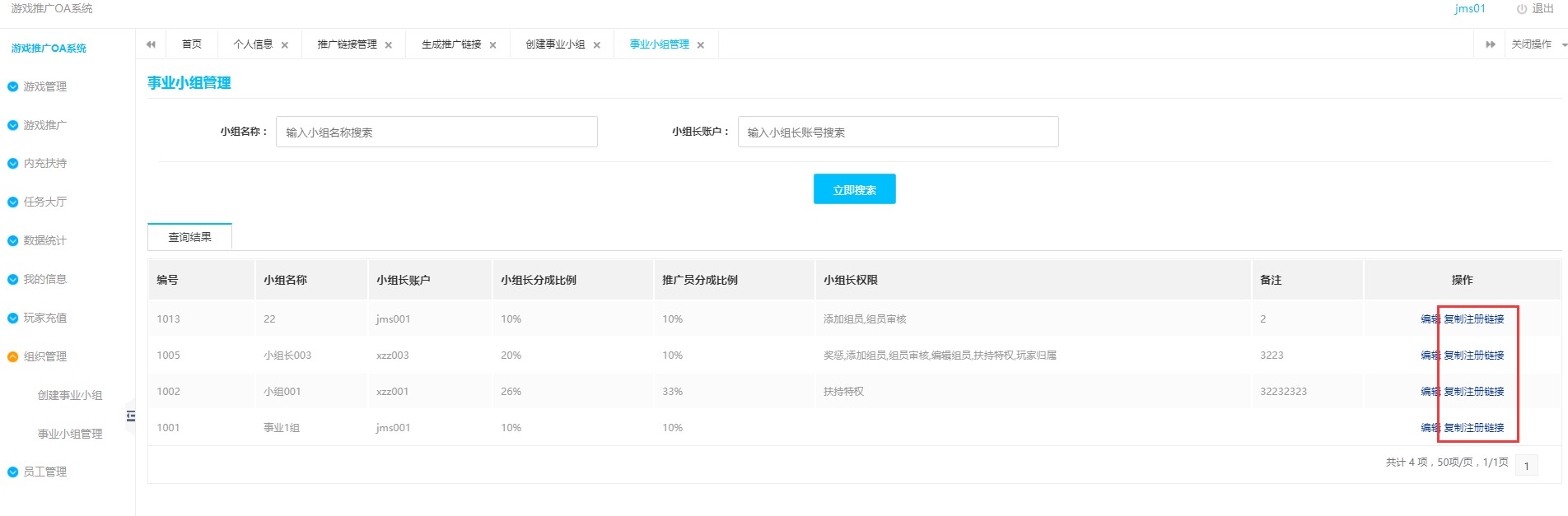Close the 生成推广链接 tab
Viewport: 1568px width, 516px height.
pyautogui.click(x=492, y=45)
